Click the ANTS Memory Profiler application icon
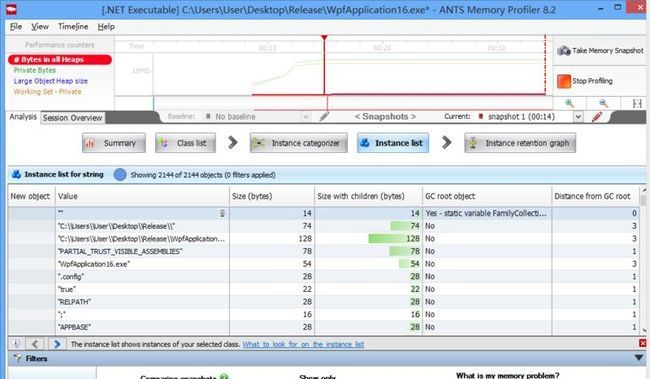The height and width of the screenshot is (379, 650). pos(10,9)
